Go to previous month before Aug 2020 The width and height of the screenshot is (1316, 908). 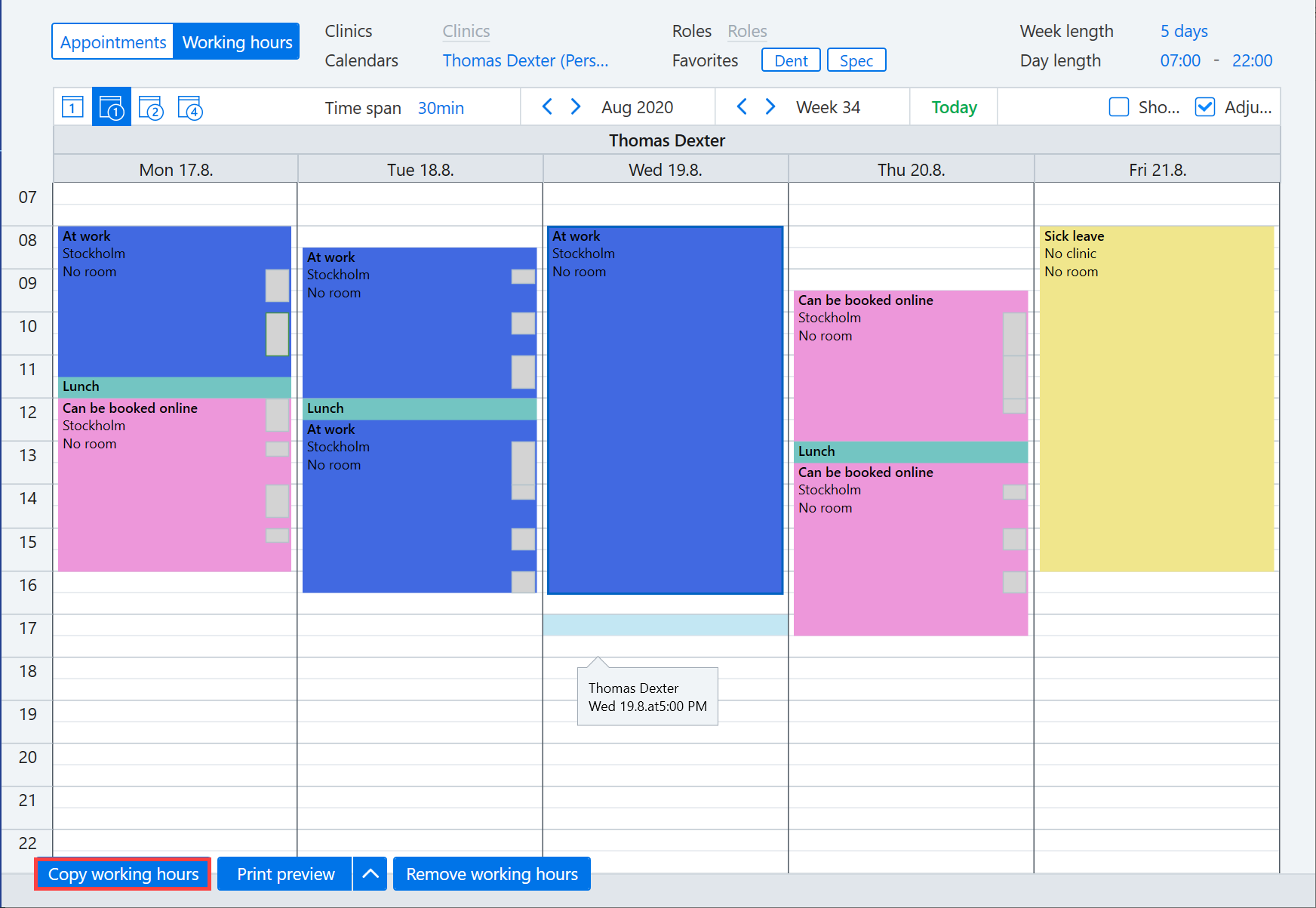tap(548, 106)
